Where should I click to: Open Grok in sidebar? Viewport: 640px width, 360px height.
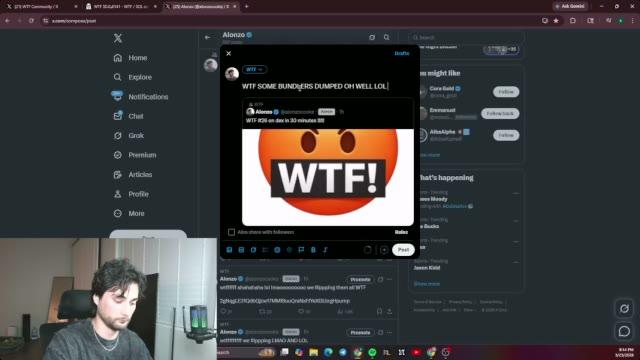tap(129, 136)
